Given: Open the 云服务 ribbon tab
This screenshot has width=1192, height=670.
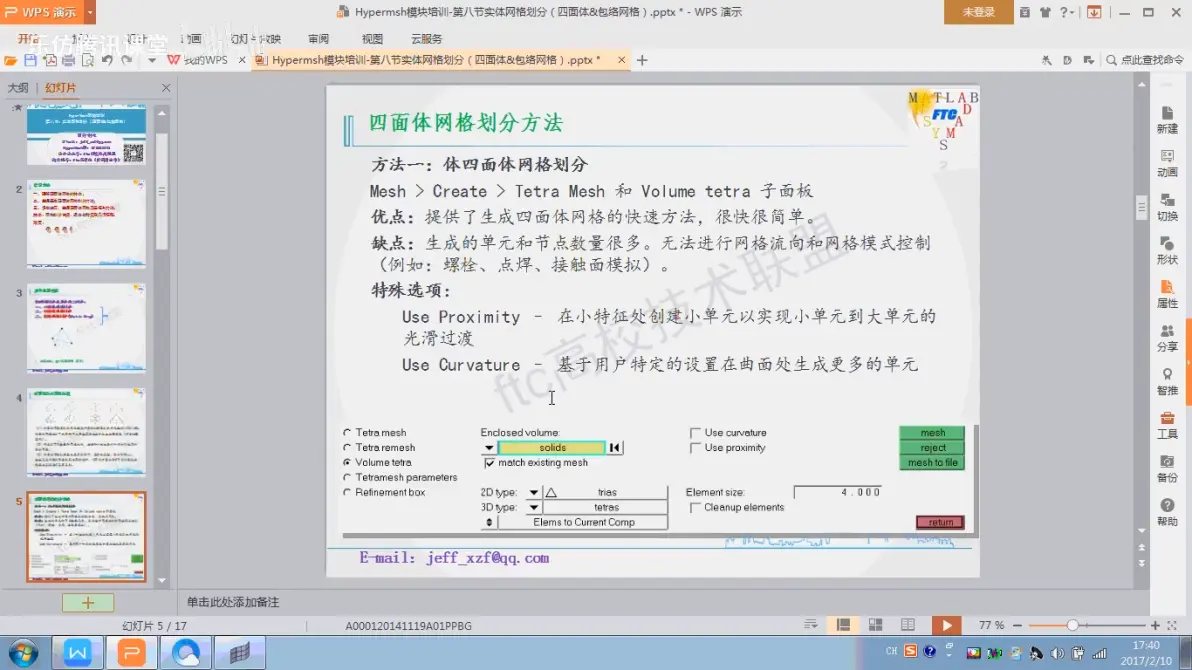Looking at the screenshot, I should 426,39.
